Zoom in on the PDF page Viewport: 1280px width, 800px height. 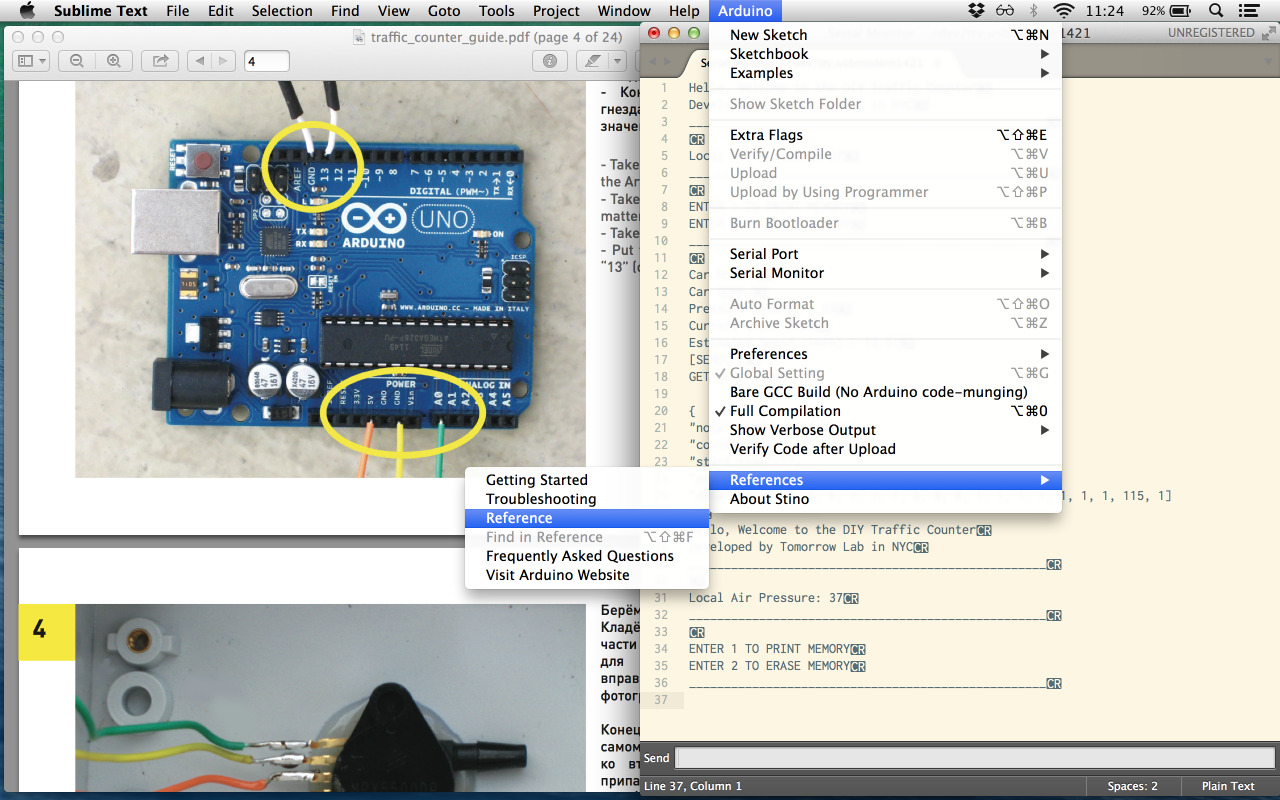pos(113,61)
